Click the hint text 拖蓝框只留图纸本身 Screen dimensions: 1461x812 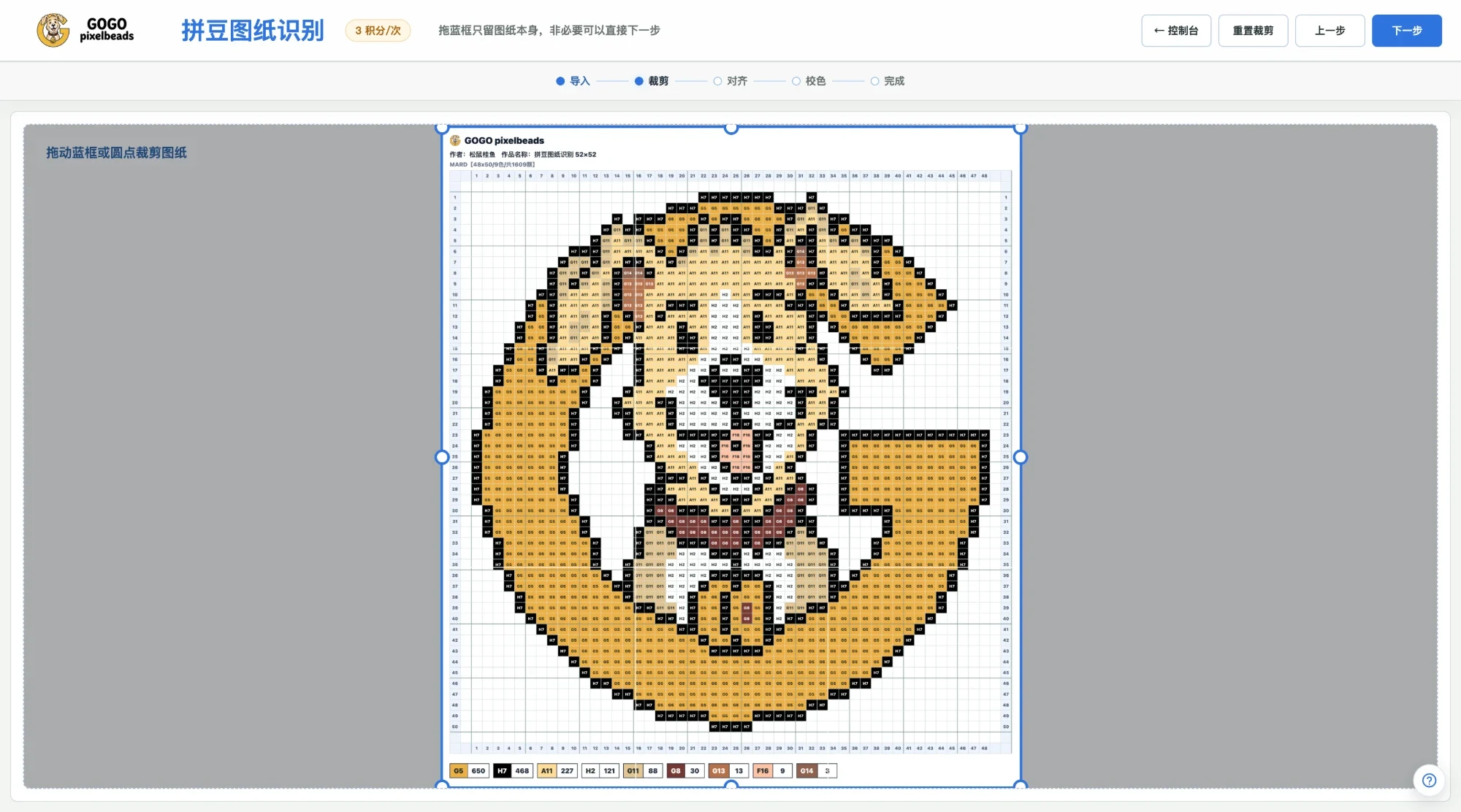point(549,31)
